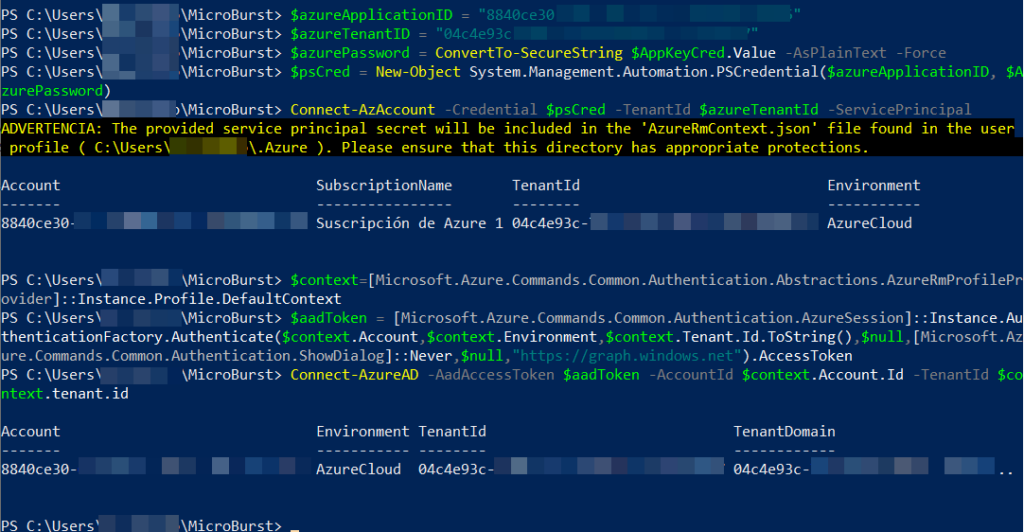Click AzureCloud value in the second table
1024x532 pixels.
pos(359,469)
